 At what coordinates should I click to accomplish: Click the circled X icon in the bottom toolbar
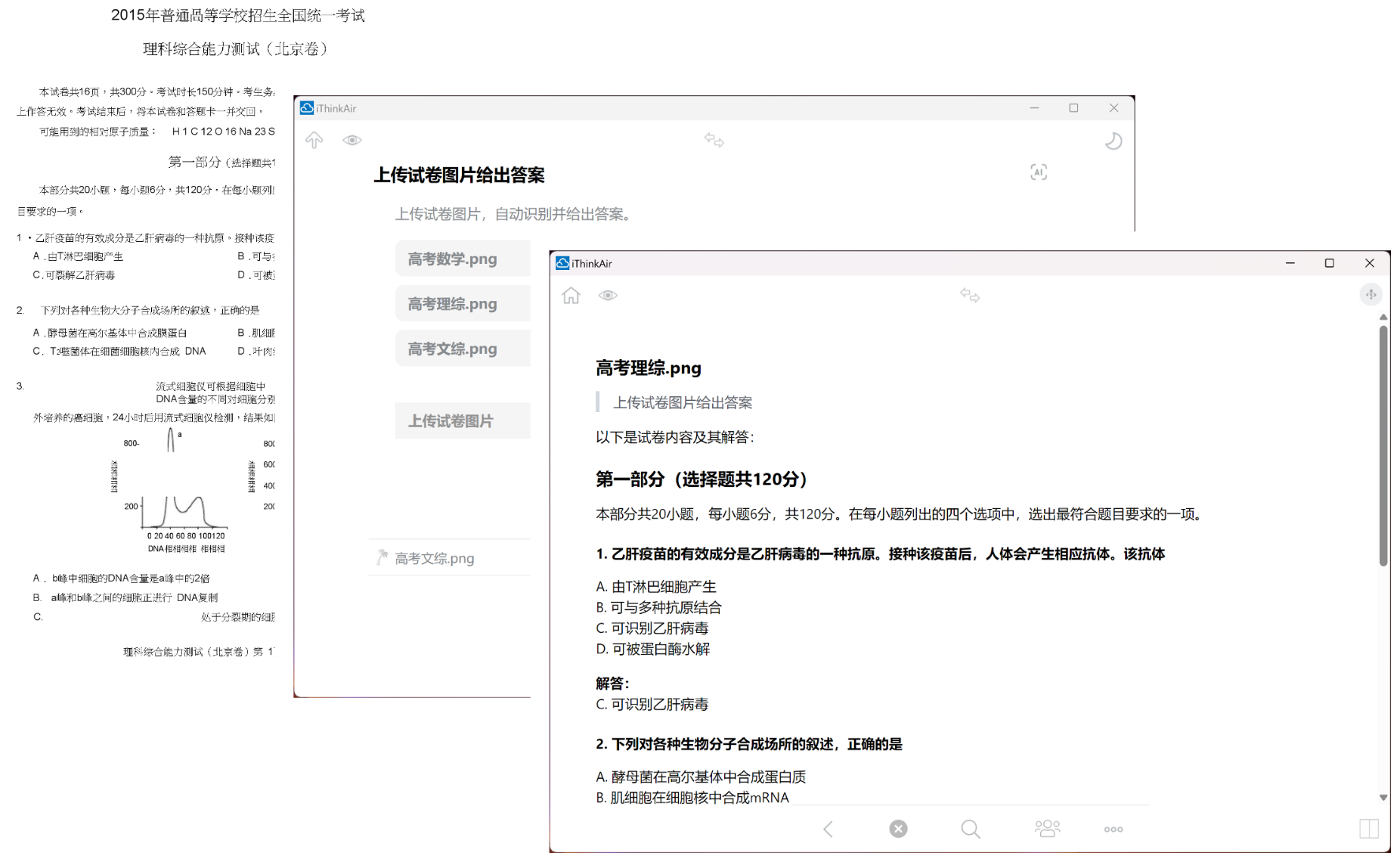point(898,829)
